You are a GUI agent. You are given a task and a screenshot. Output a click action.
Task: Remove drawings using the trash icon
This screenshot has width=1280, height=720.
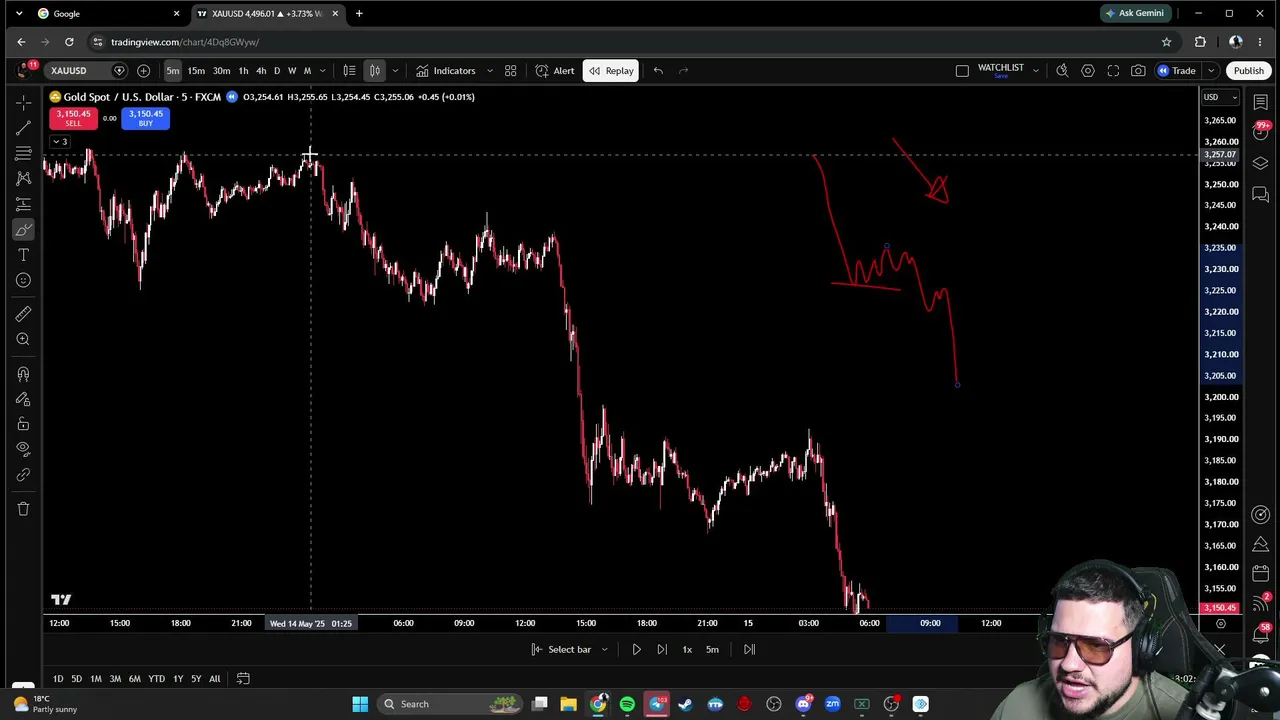click(23, 509)
